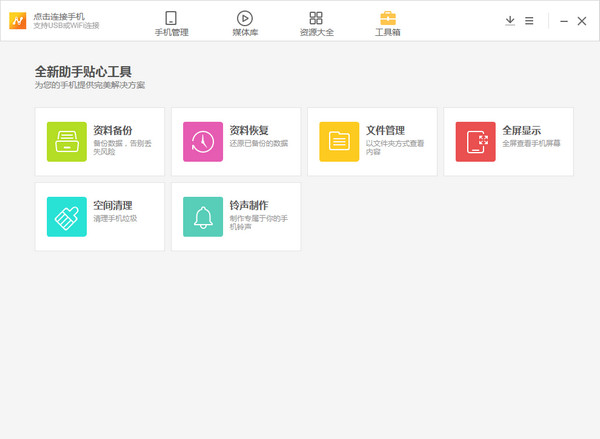Click the 以文件夹方式查看内容 description
This screenshot has width=600, height=439.
tap(395, 148)
